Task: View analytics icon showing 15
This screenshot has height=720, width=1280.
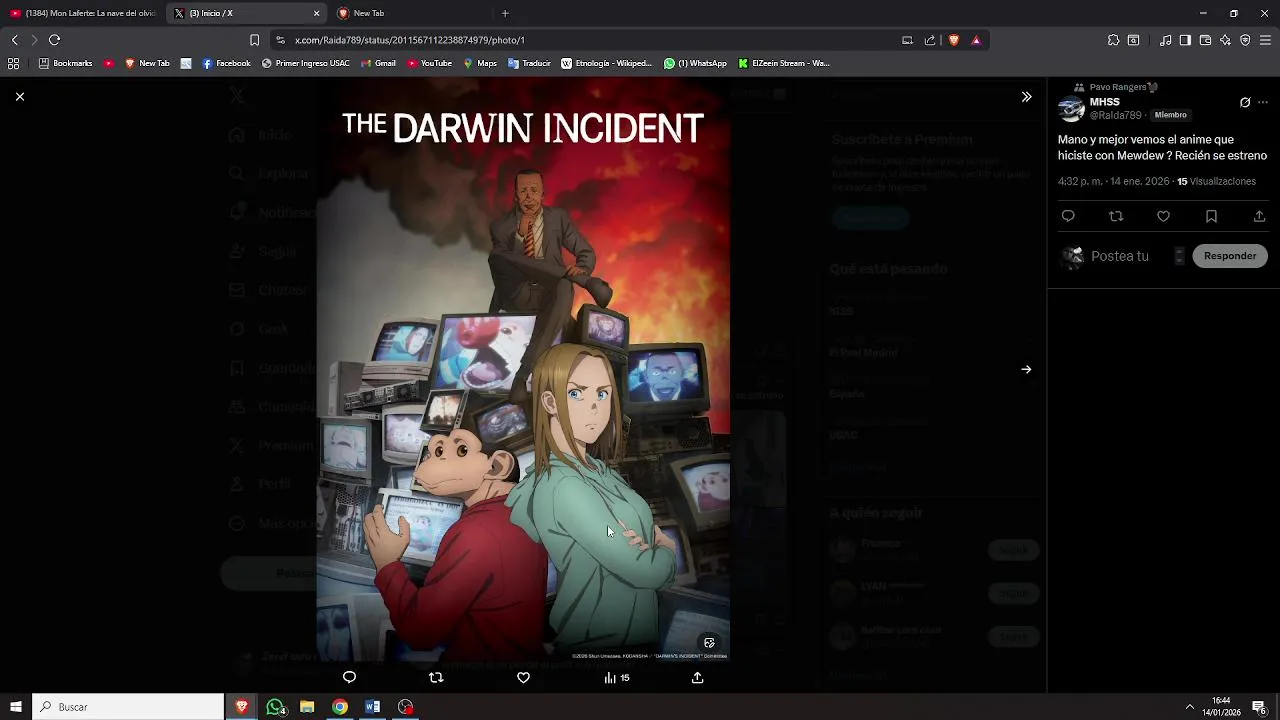Action: tap(616, 678)
